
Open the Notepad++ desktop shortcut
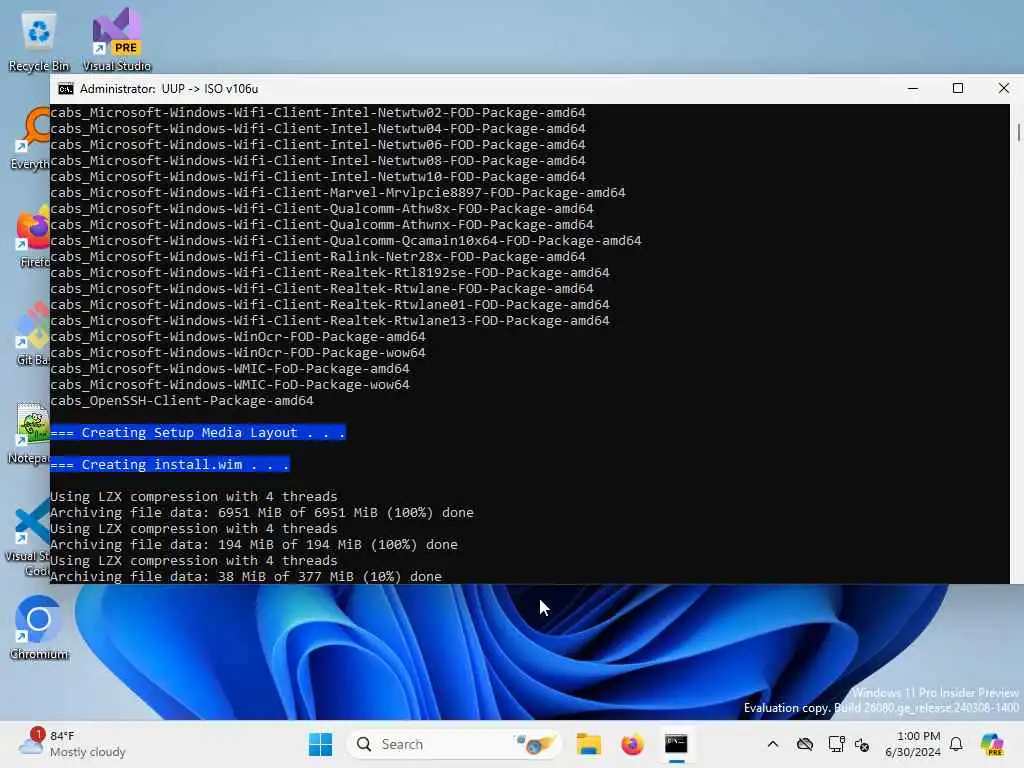pos(31,432)
